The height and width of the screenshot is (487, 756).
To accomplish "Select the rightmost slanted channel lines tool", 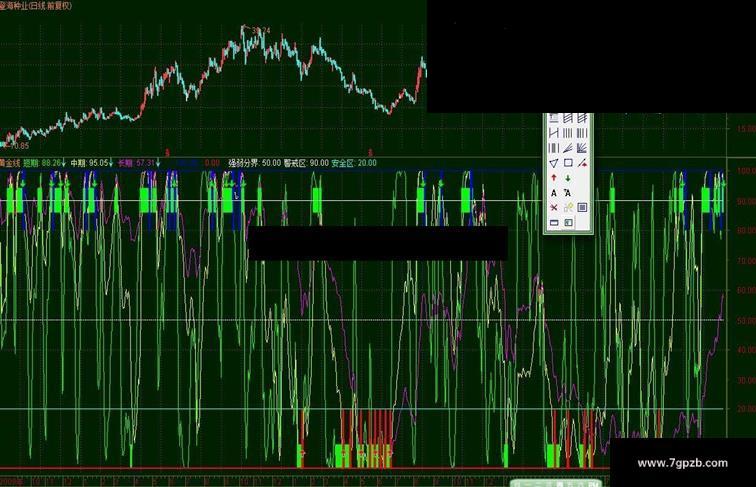I will pos(582,118).
